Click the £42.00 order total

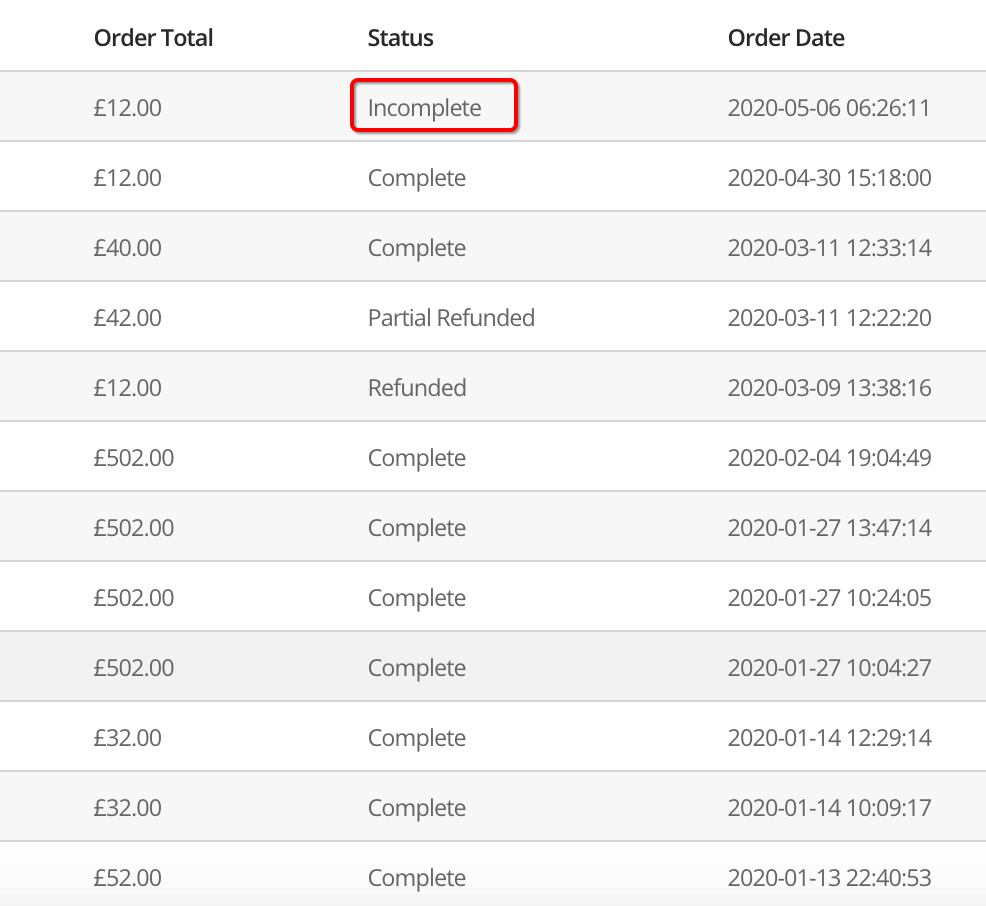click(x=128, y=318)
